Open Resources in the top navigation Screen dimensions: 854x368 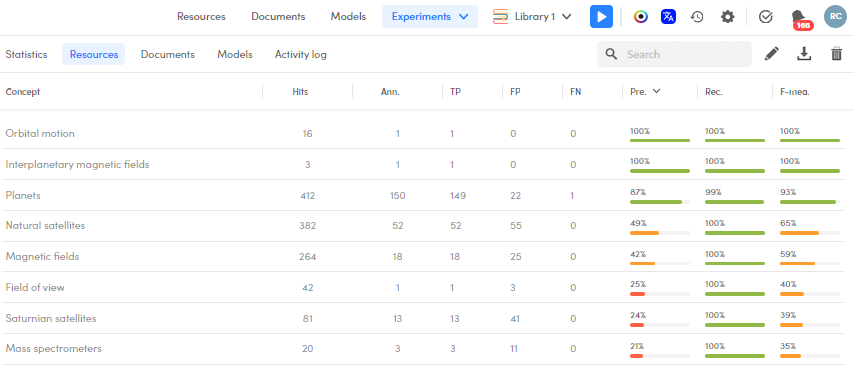pos(201,17)
